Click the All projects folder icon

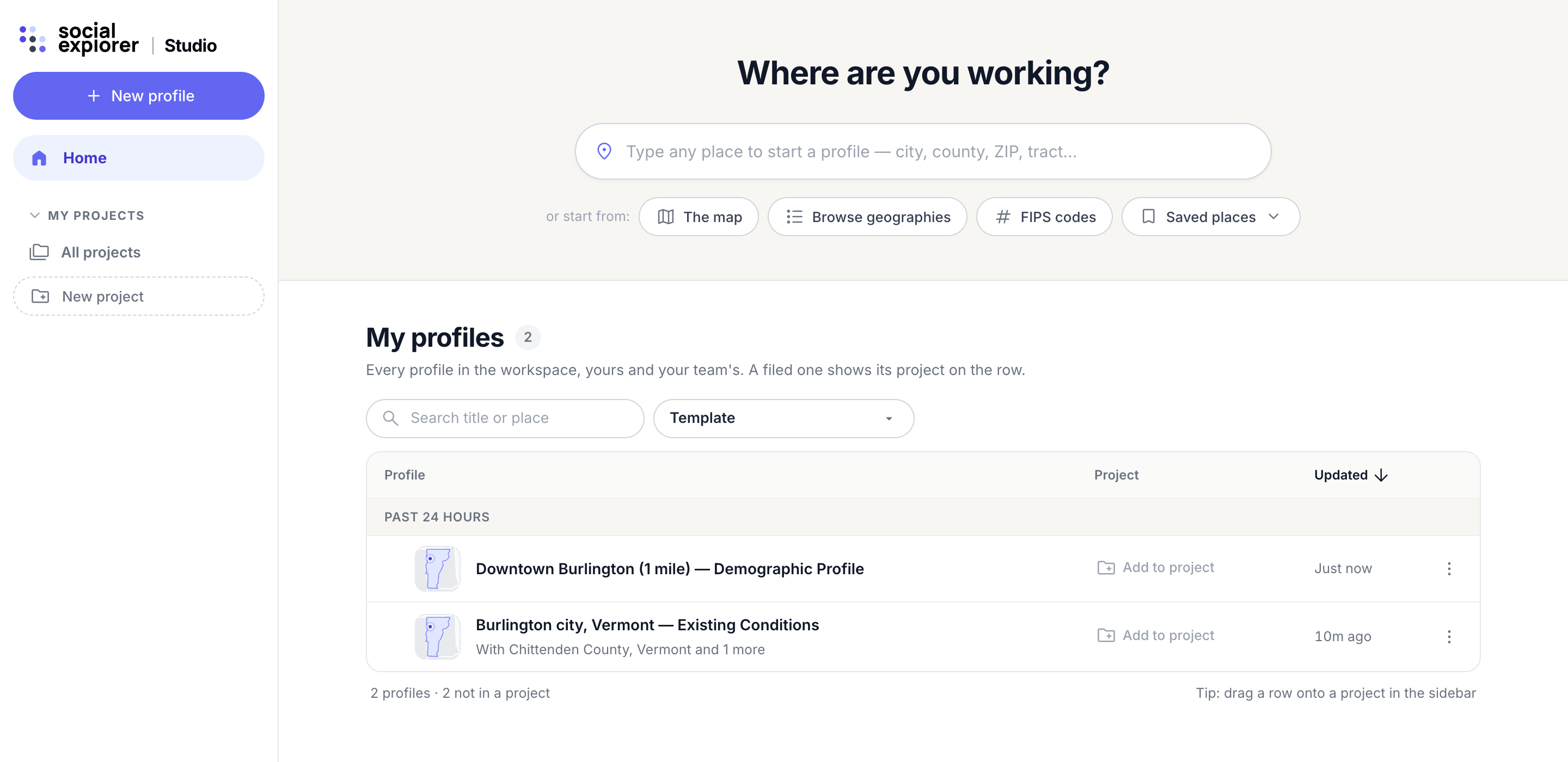tap(39, 252)
